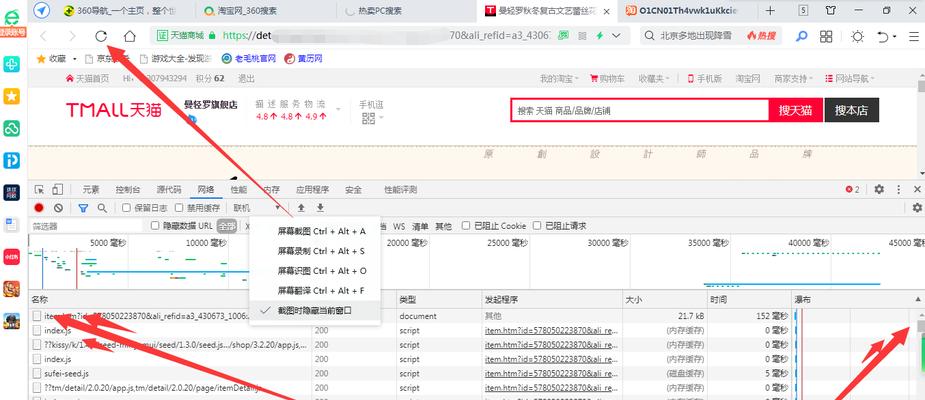925x400 pixels.
Task: Import HAR file upload arrow
Action: click(x=301, y=208)
